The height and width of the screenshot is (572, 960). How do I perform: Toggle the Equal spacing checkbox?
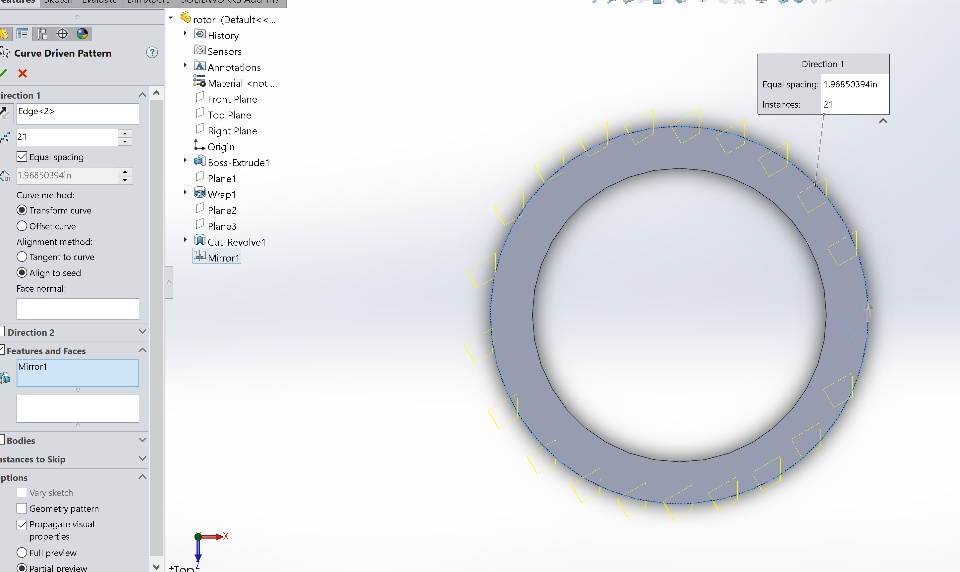click(x=22, y=157)
